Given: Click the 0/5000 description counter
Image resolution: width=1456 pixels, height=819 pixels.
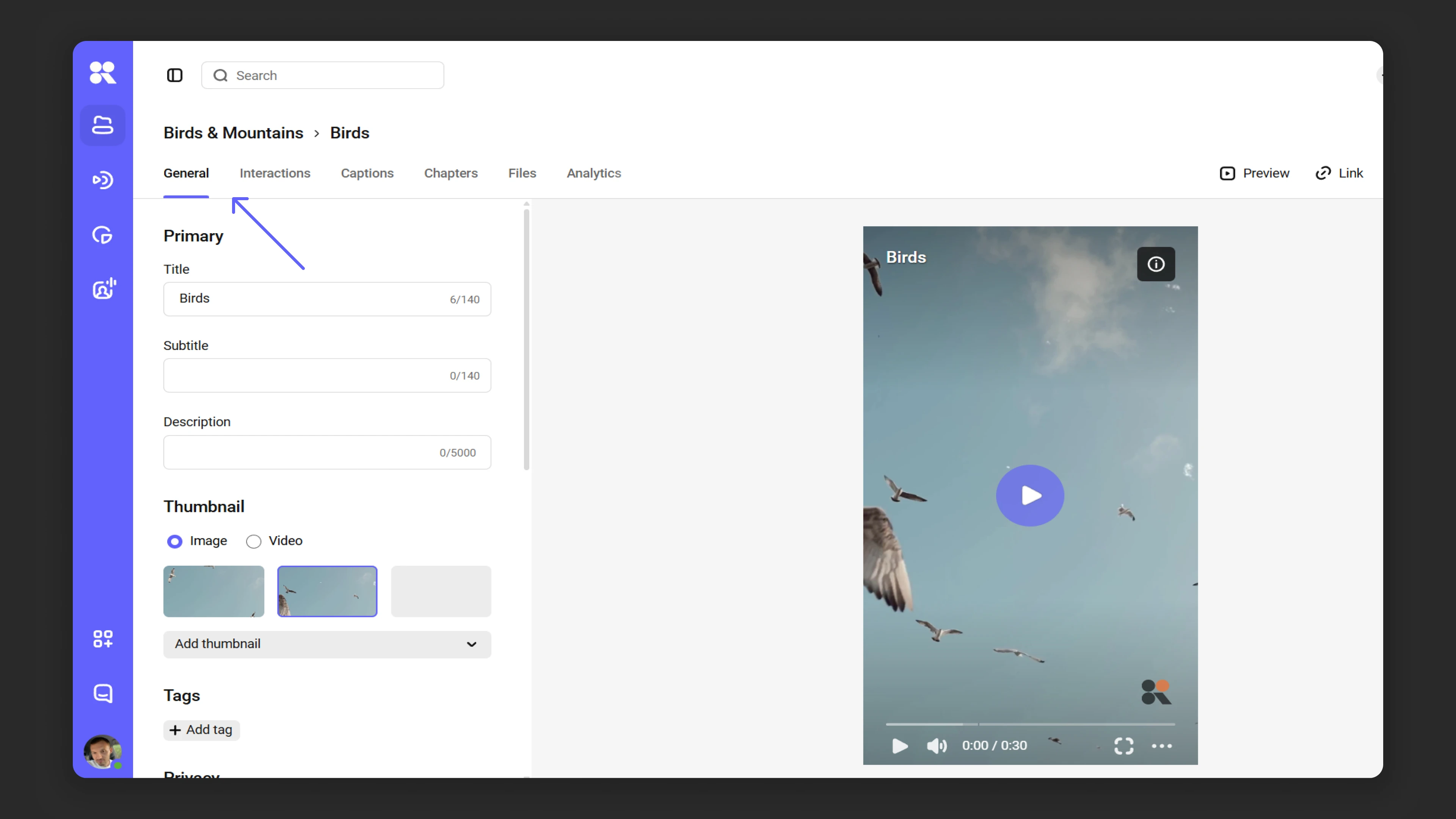Looking at the screenshot, I should (x=458, y=453).
